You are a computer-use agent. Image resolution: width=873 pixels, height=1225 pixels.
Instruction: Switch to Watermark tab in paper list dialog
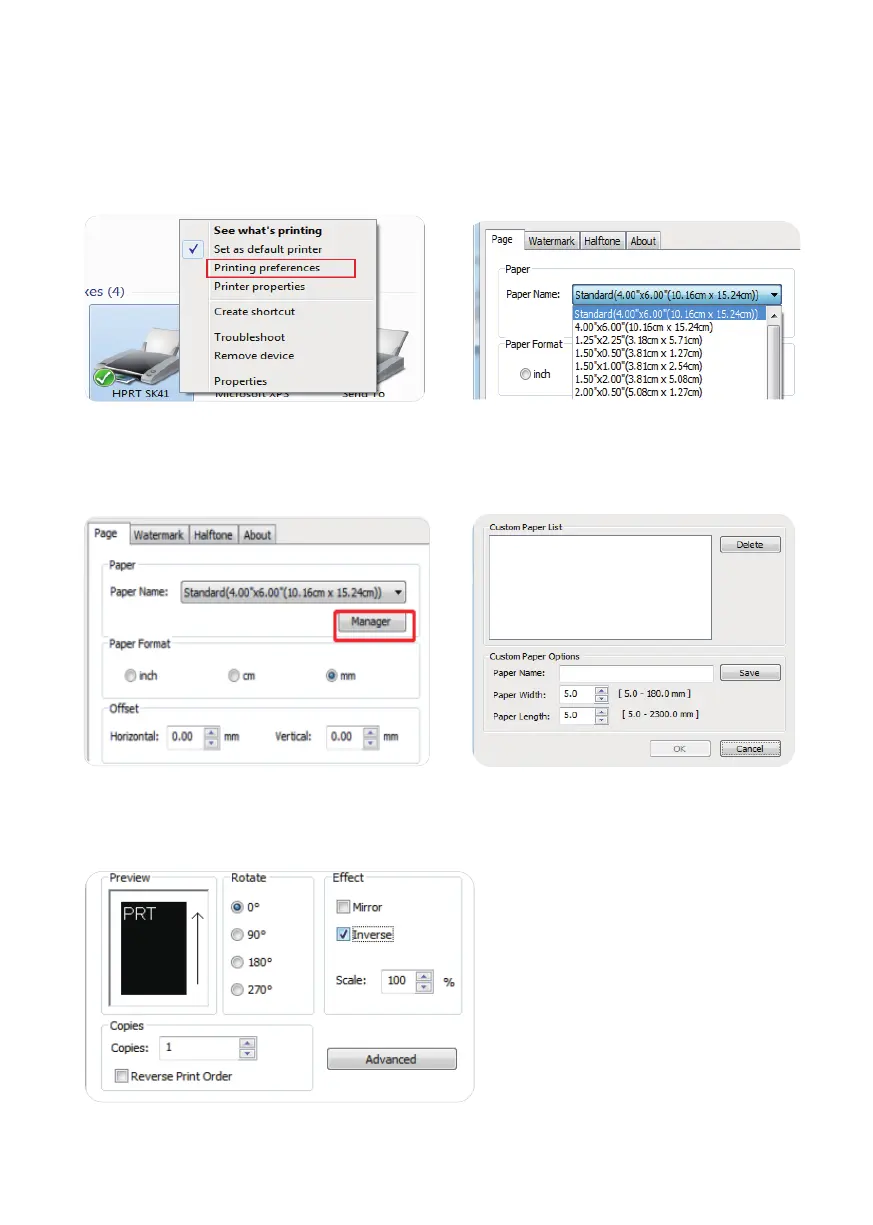(551, 241)
